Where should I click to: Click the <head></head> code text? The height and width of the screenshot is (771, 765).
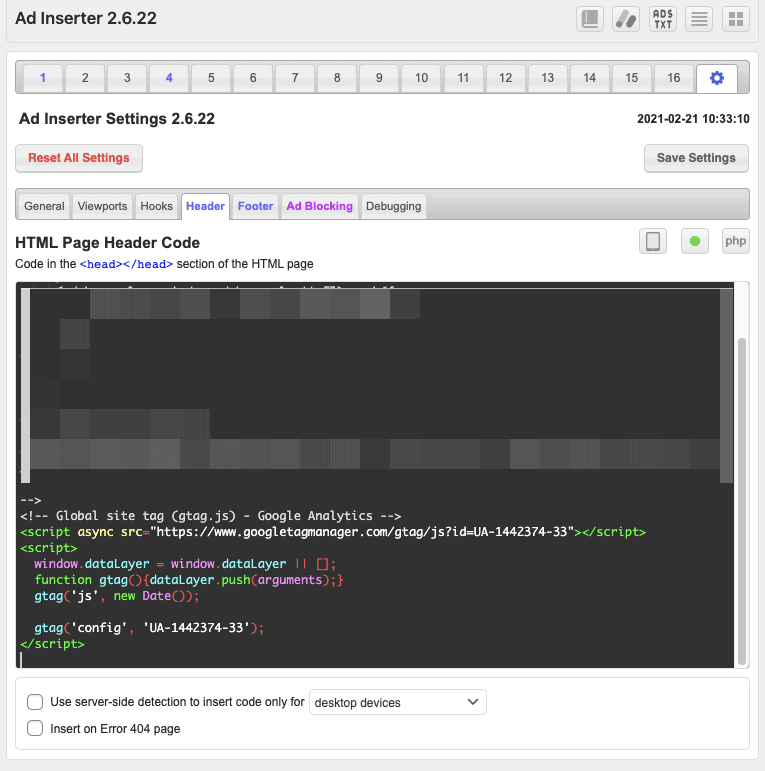(x=126, y=264)
